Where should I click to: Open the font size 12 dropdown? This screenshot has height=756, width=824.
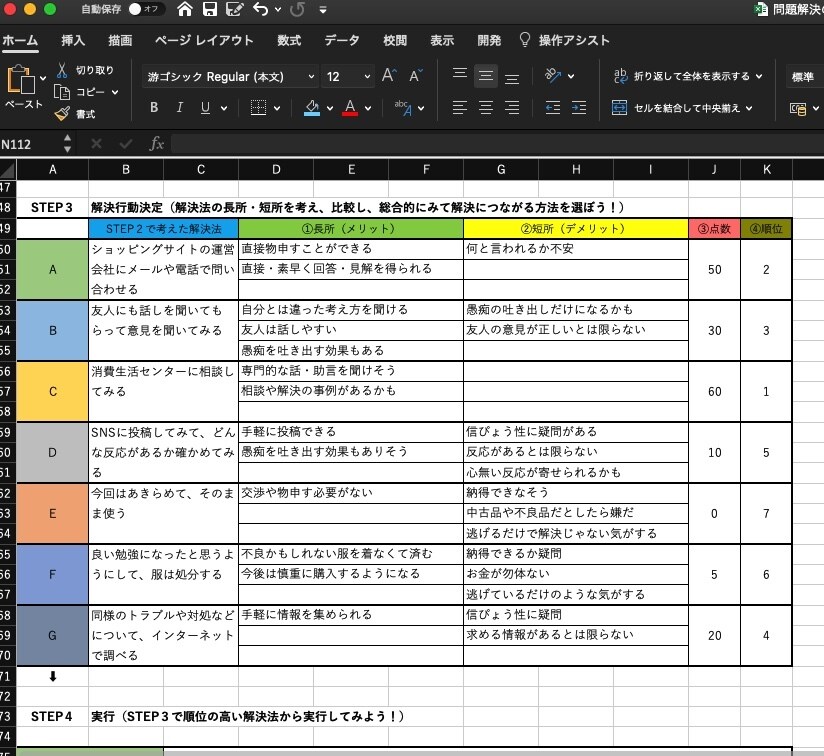(348, 77)
